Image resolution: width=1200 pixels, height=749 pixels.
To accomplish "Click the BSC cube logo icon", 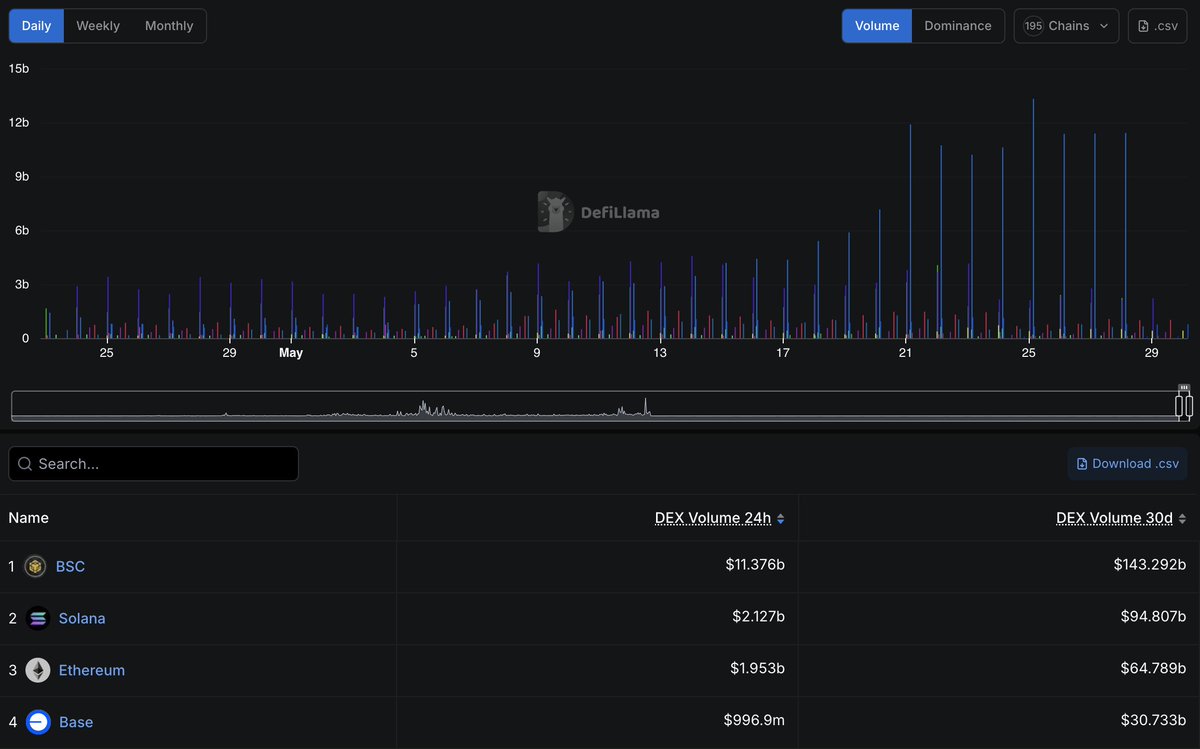I will click(36, 567).
